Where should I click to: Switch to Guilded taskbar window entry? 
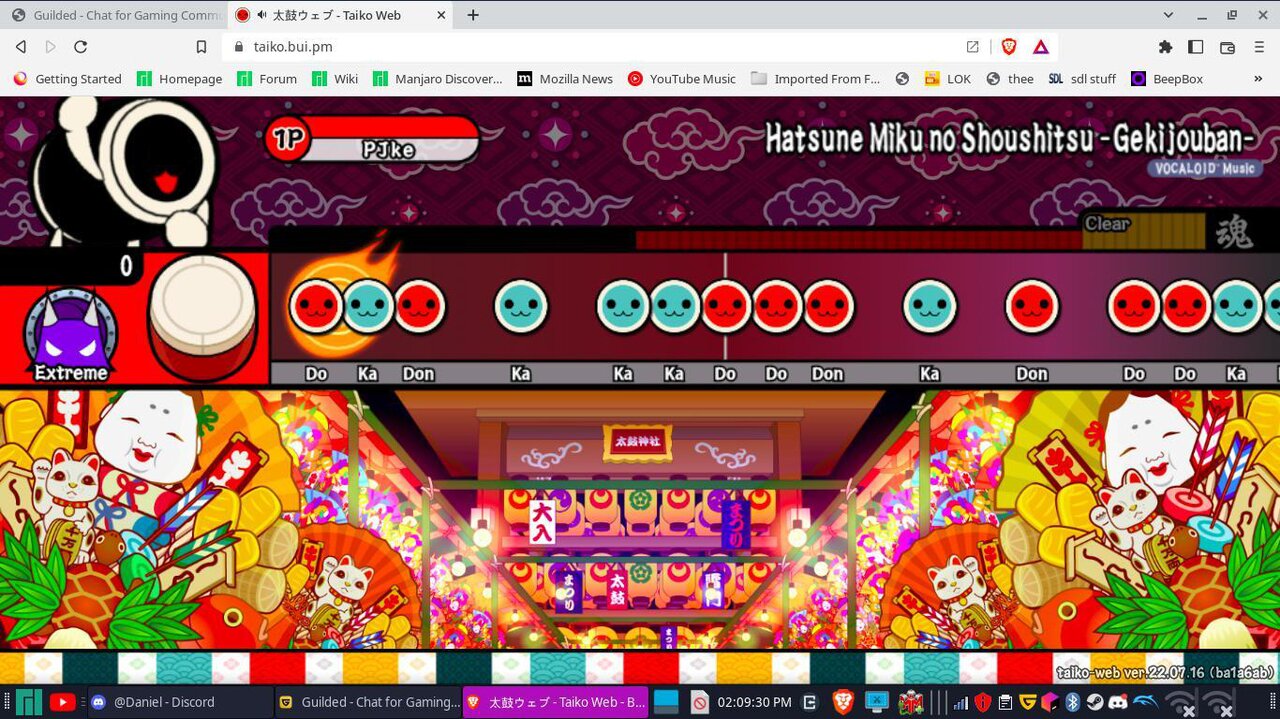(x=367, y=702)
